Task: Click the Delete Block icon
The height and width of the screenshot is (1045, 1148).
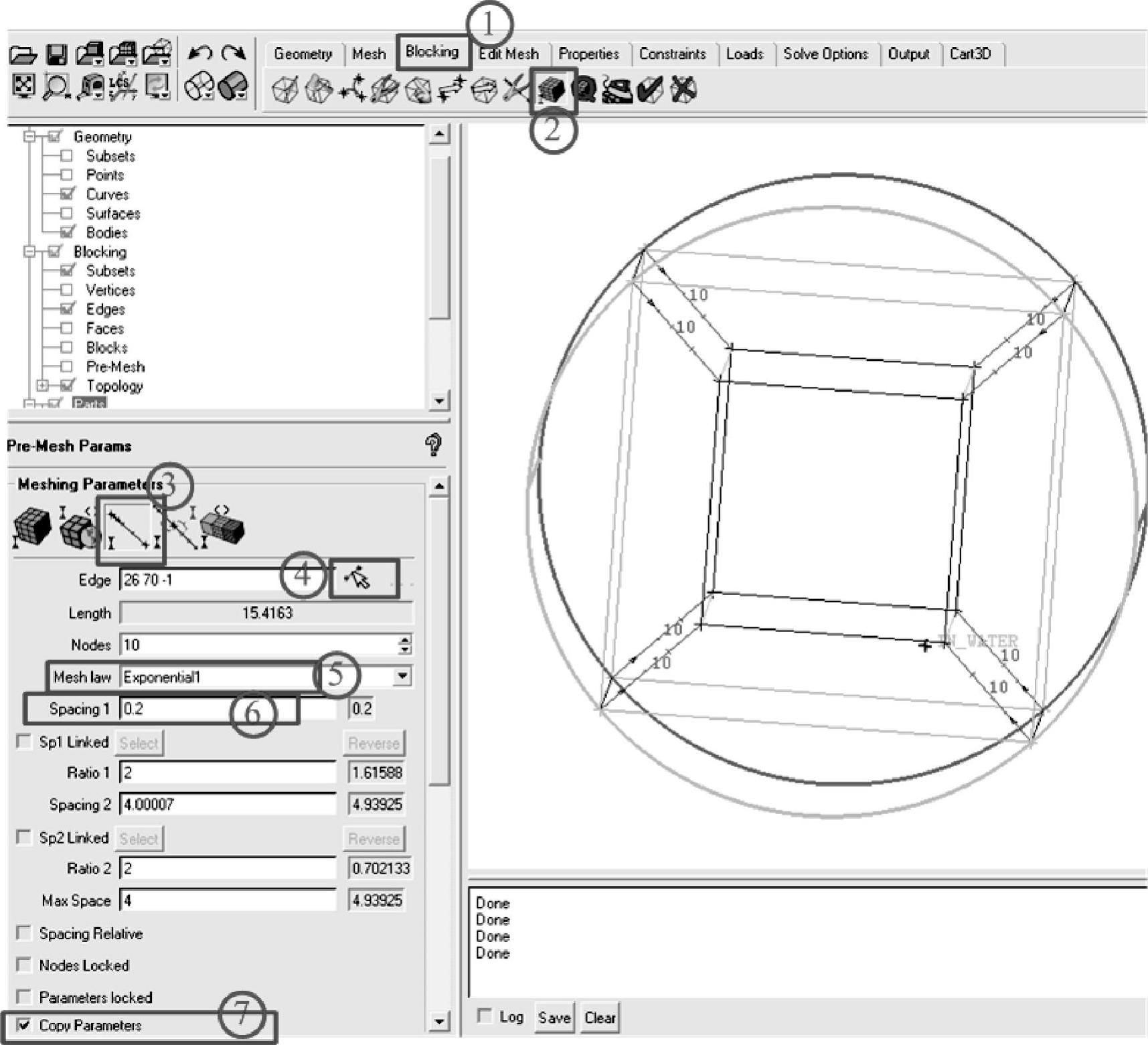Action: coord(683,90)
